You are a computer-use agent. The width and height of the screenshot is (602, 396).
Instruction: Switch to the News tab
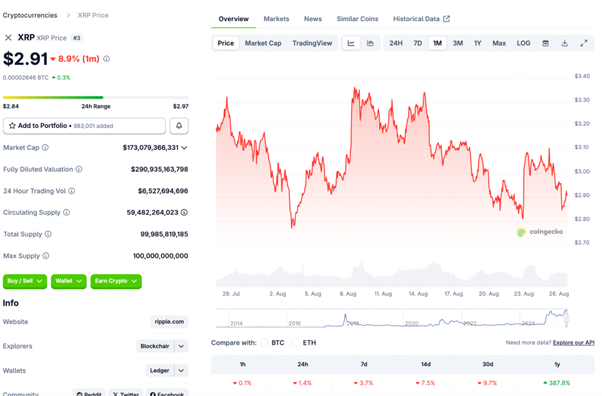(313, 19)
